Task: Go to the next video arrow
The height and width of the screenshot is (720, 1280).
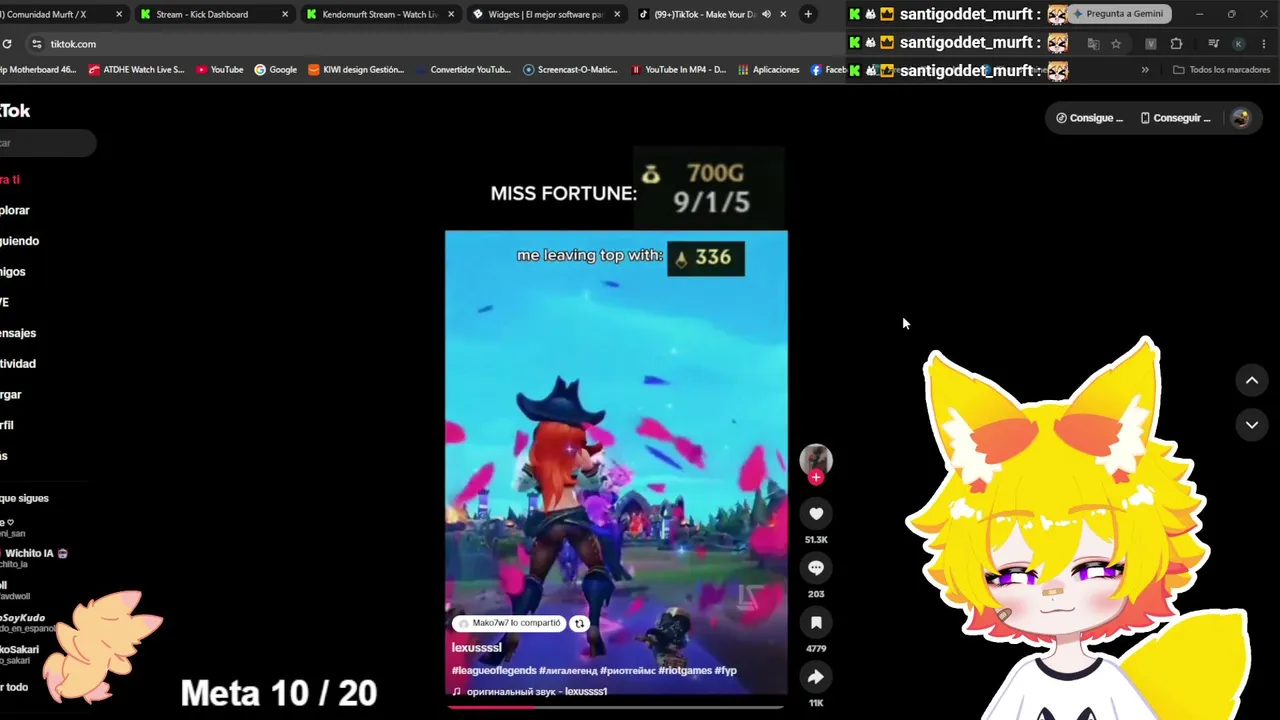Action: [1251, 425]
